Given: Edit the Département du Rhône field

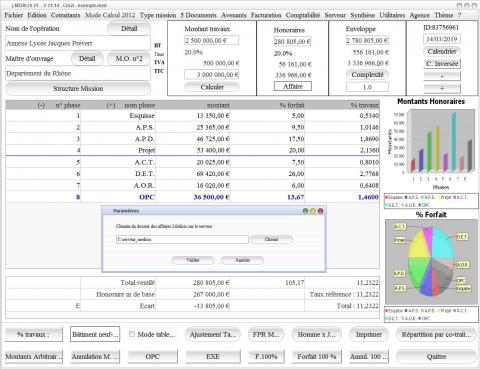Looking at the screenshot, I should click(78, 73).
